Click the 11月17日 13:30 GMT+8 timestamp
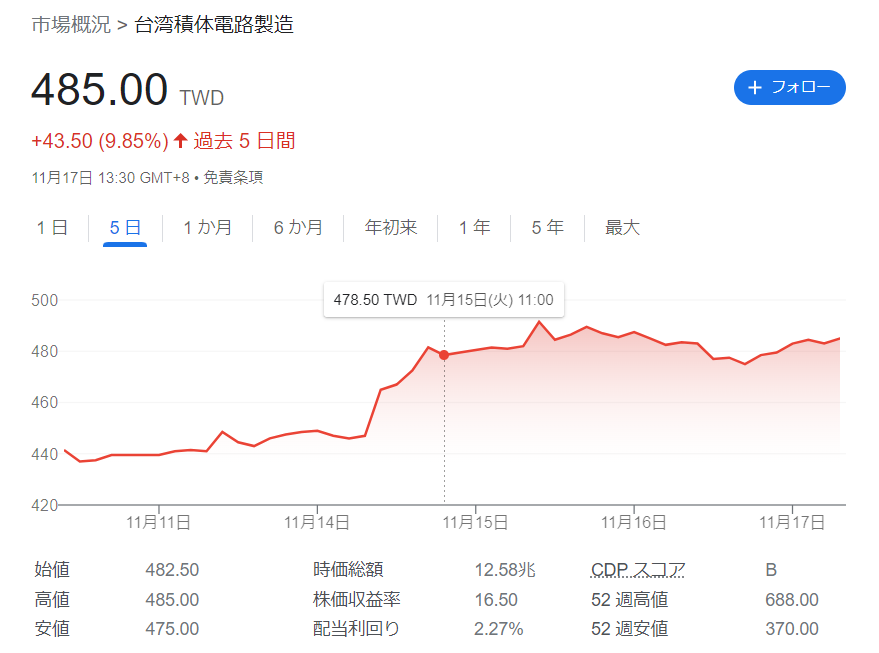Screen dimensions: 879x653 point(111,178)
